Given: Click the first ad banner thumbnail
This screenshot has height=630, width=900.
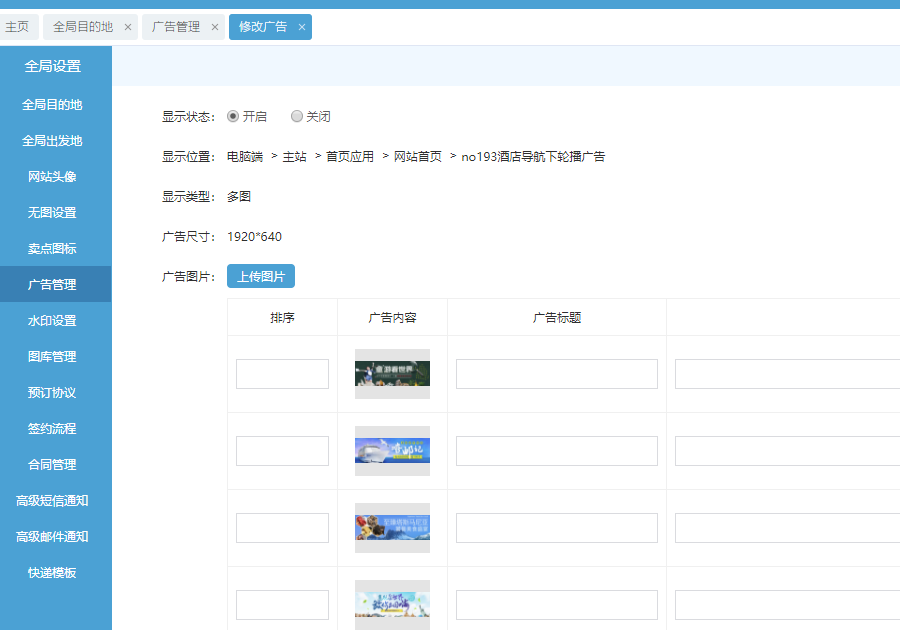Looking at the screenshot, I should (392, 374).
